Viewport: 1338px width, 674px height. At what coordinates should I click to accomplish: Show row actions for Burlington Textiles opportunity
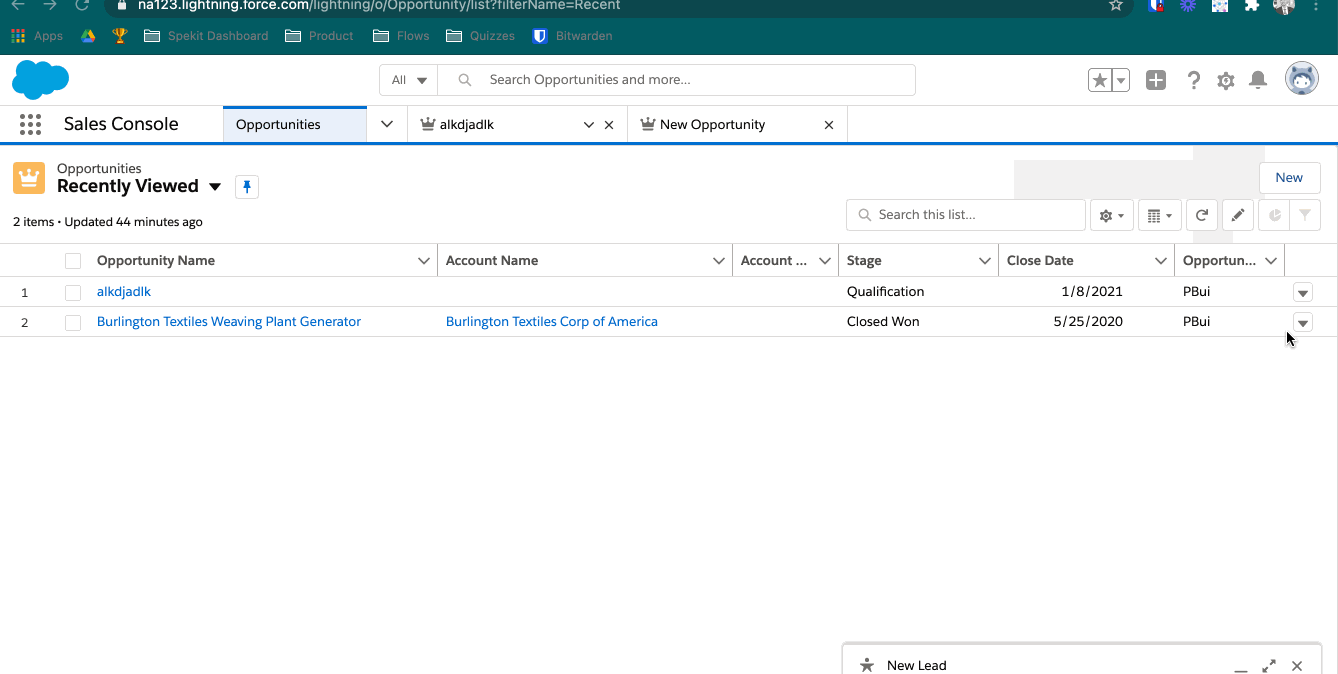point(1302,323)
